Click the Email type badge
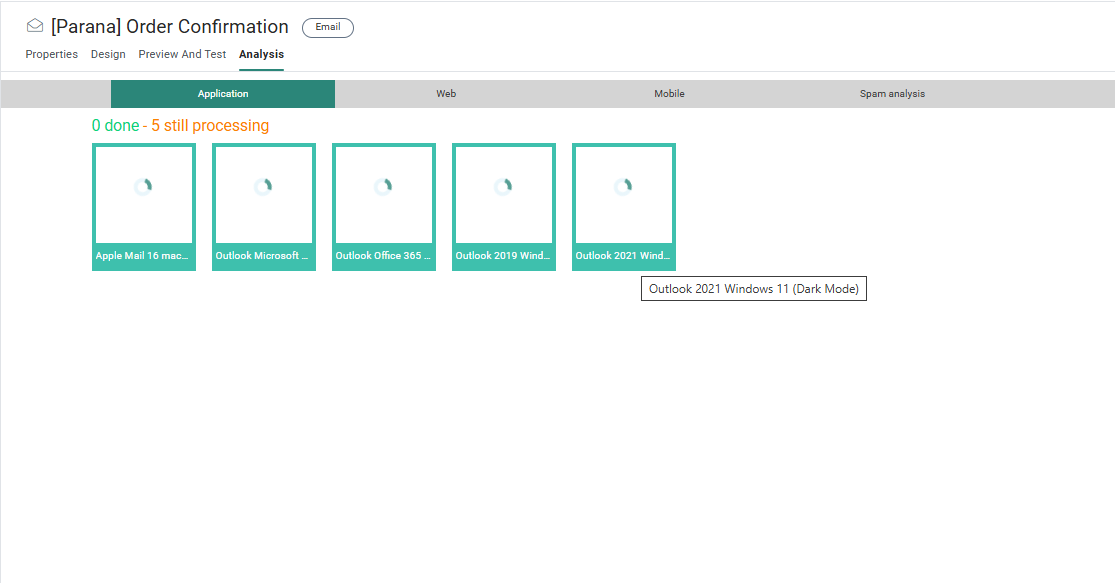This screenshot has height=583, width=1115. tap(328, 28)
